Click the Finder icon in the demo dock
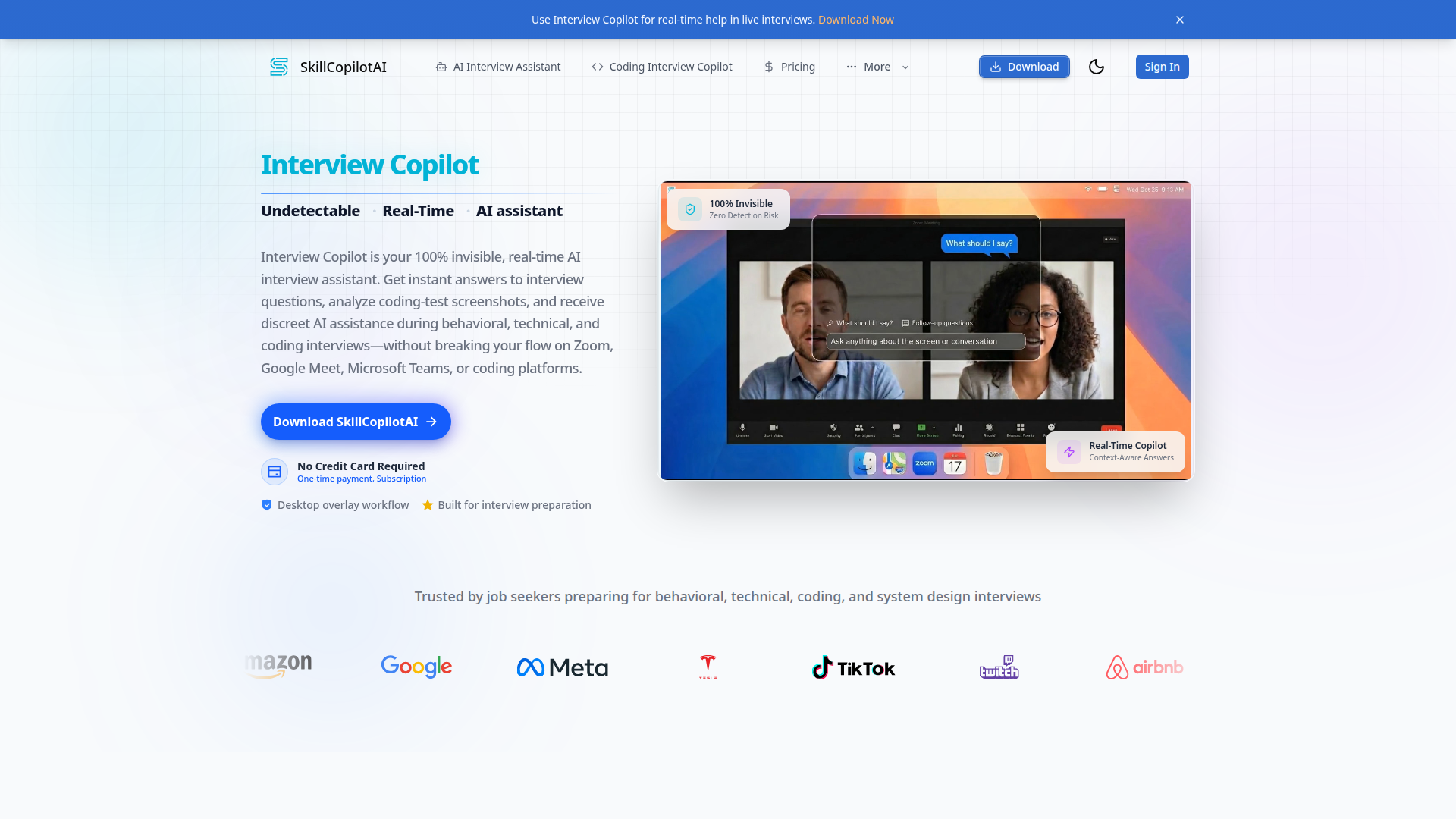Screen dimensions: 1456x819 point(864,463)
